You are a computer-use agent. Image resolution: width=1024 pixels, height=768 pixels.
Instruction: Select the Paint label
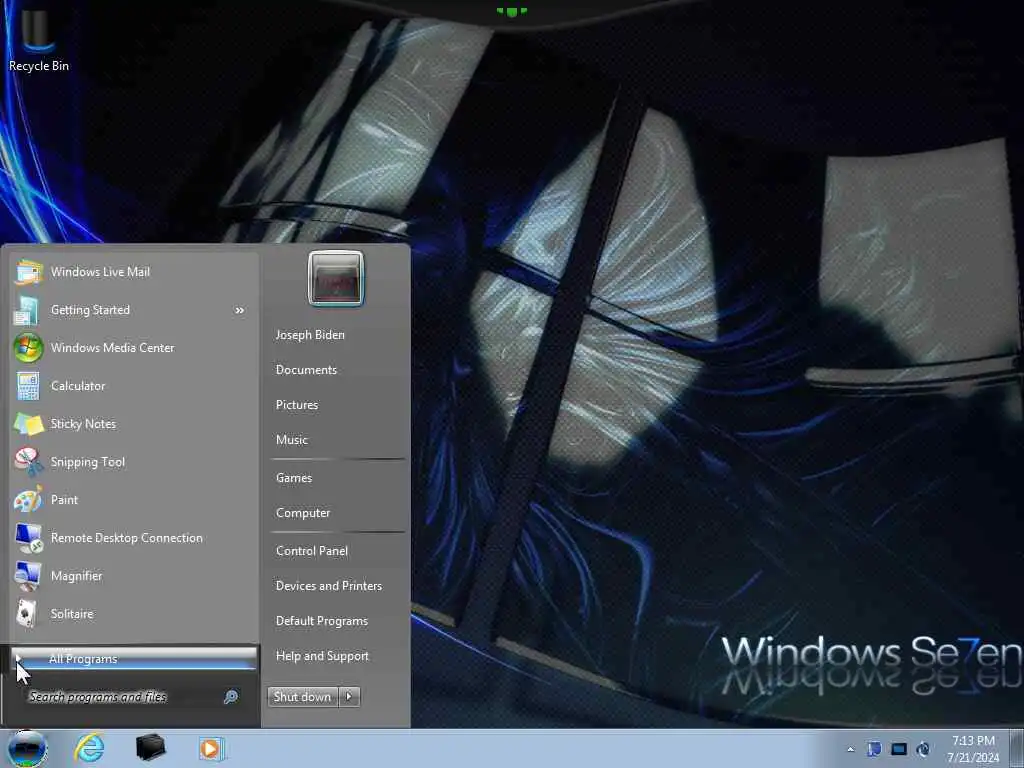[x=65, y=500]
